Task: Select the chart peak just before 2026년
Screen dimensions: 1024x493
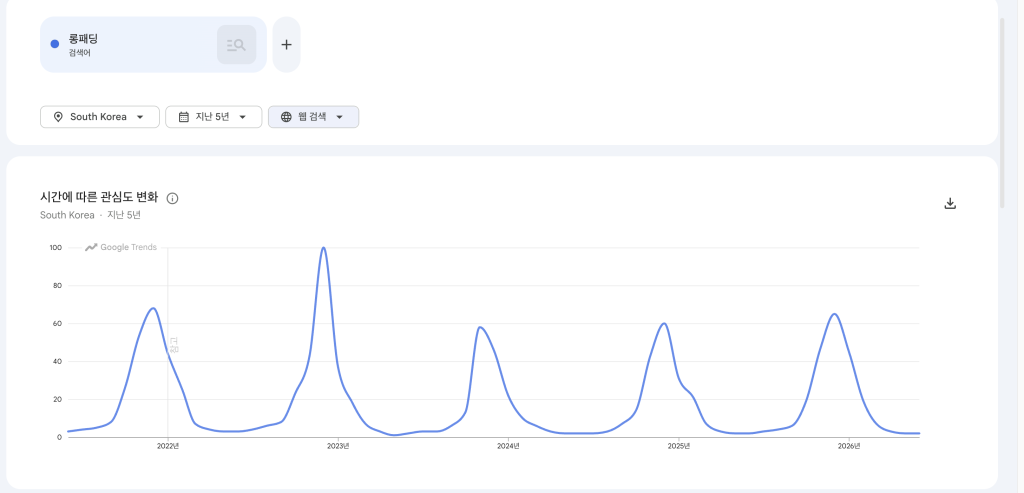Action: coord(834,314)
